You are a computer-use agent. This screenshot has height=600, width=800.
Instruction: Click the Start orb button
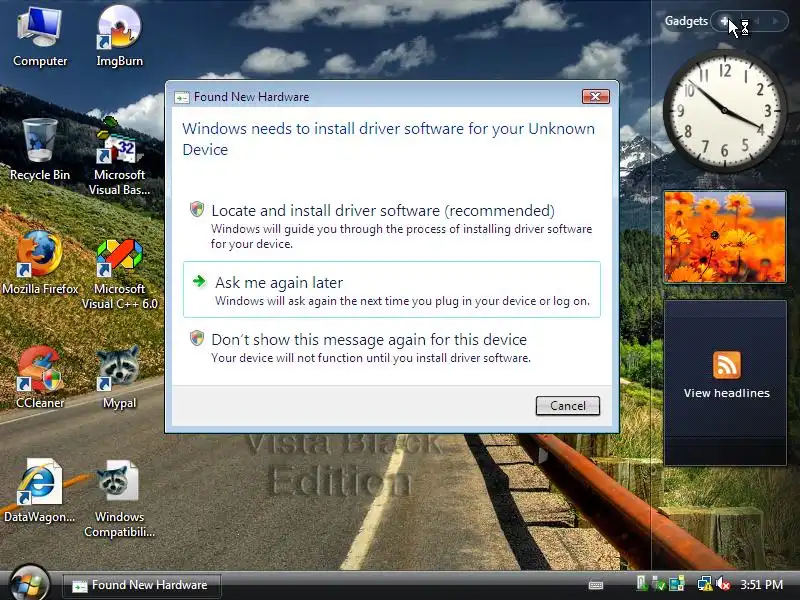(29, 584)
